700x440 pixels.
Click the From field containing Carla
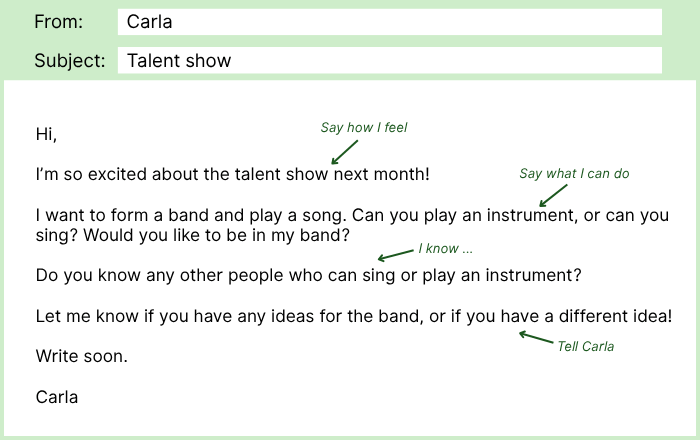tap(389, 22)
